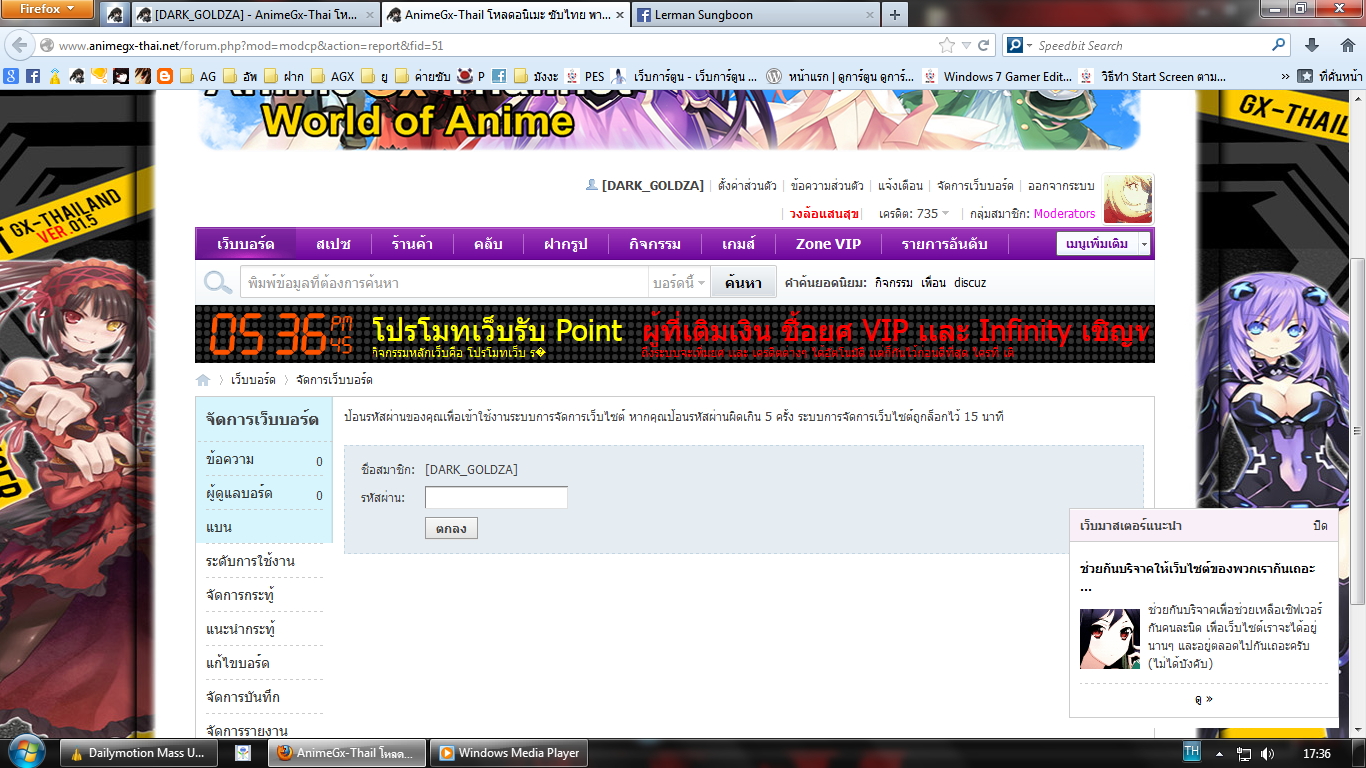This screenshot has height=768, width=1366.
Task: Switch to the Lerman Sungboon Facebook tab
Action: click(754, 15)
